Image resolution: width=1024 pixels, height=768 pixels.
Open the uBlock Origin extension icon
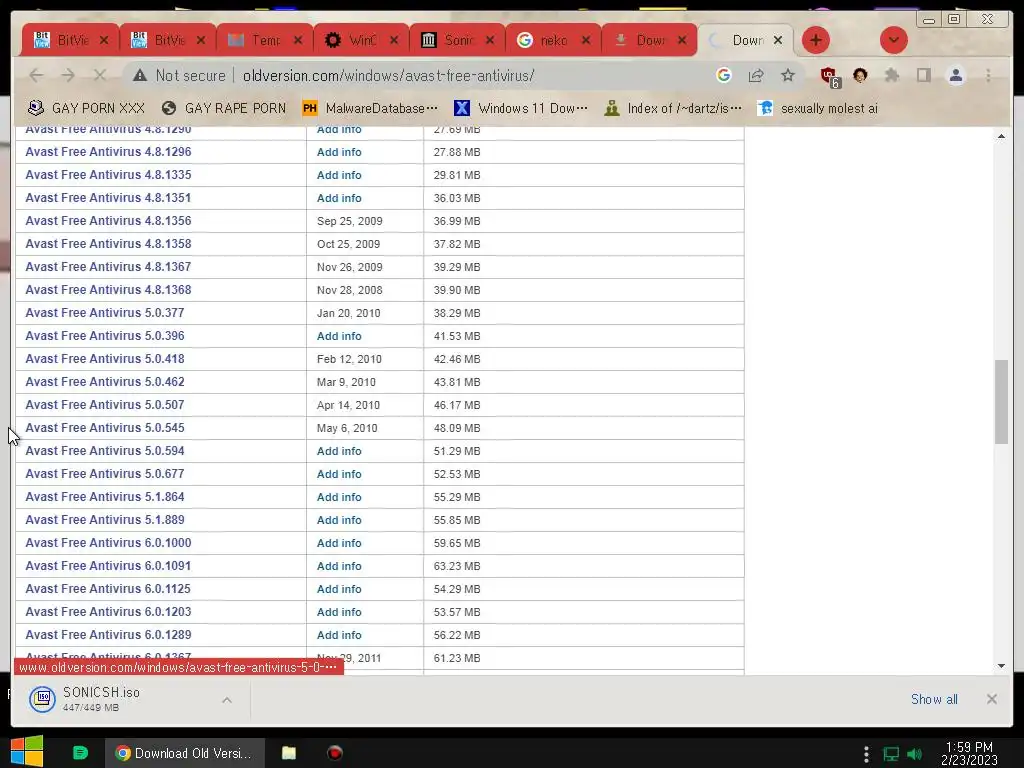830,77
